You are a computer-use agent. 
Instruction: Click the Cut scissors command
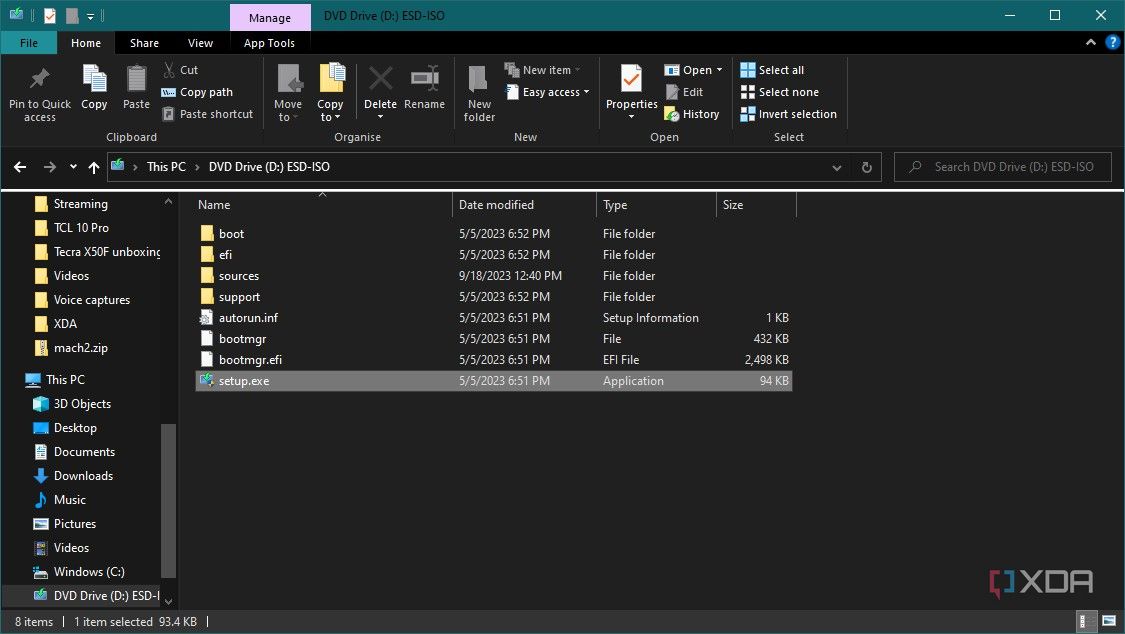click(180, 70)
